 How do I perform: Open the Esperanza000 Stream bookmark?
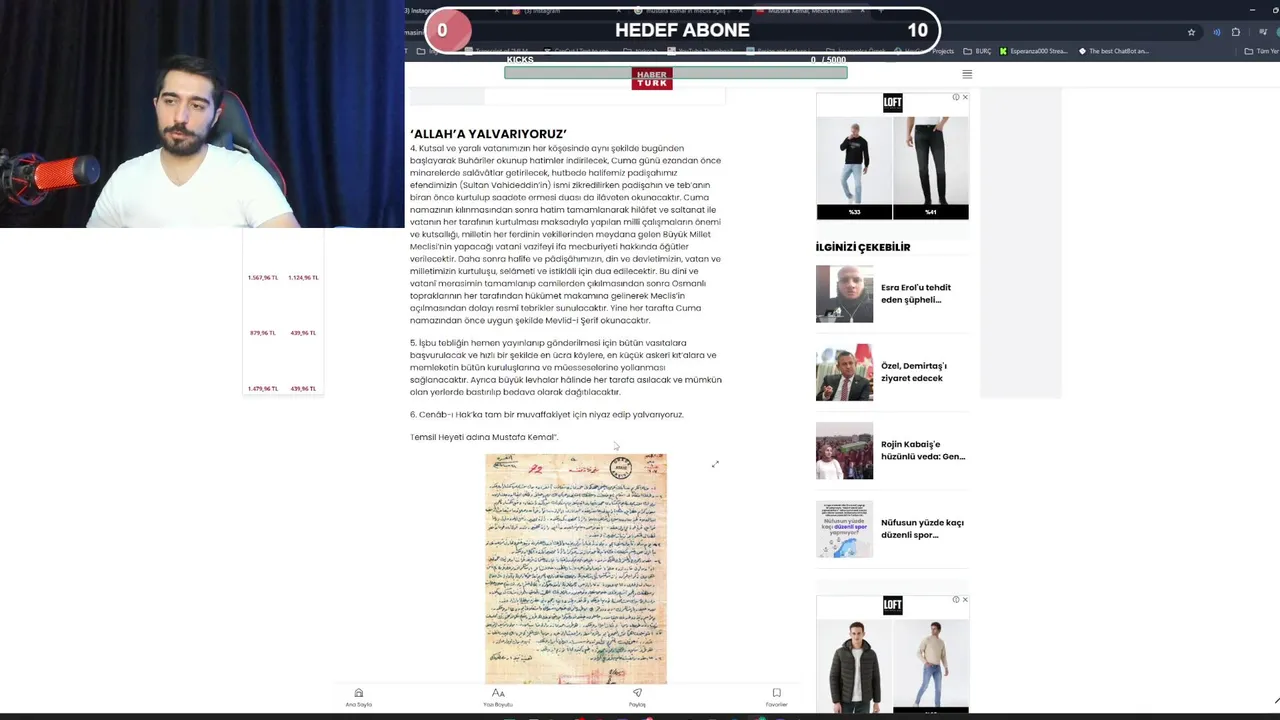click(1034, 51)
